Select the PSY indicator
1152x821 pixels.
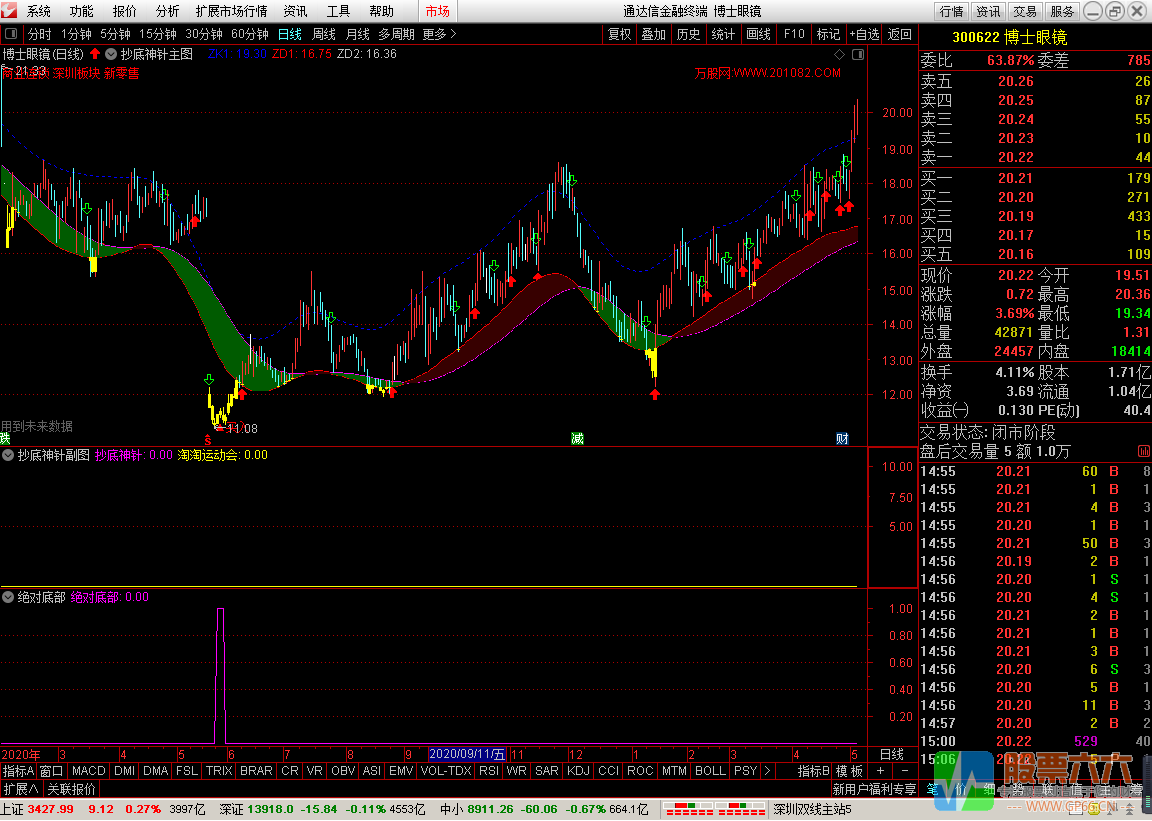746,771
